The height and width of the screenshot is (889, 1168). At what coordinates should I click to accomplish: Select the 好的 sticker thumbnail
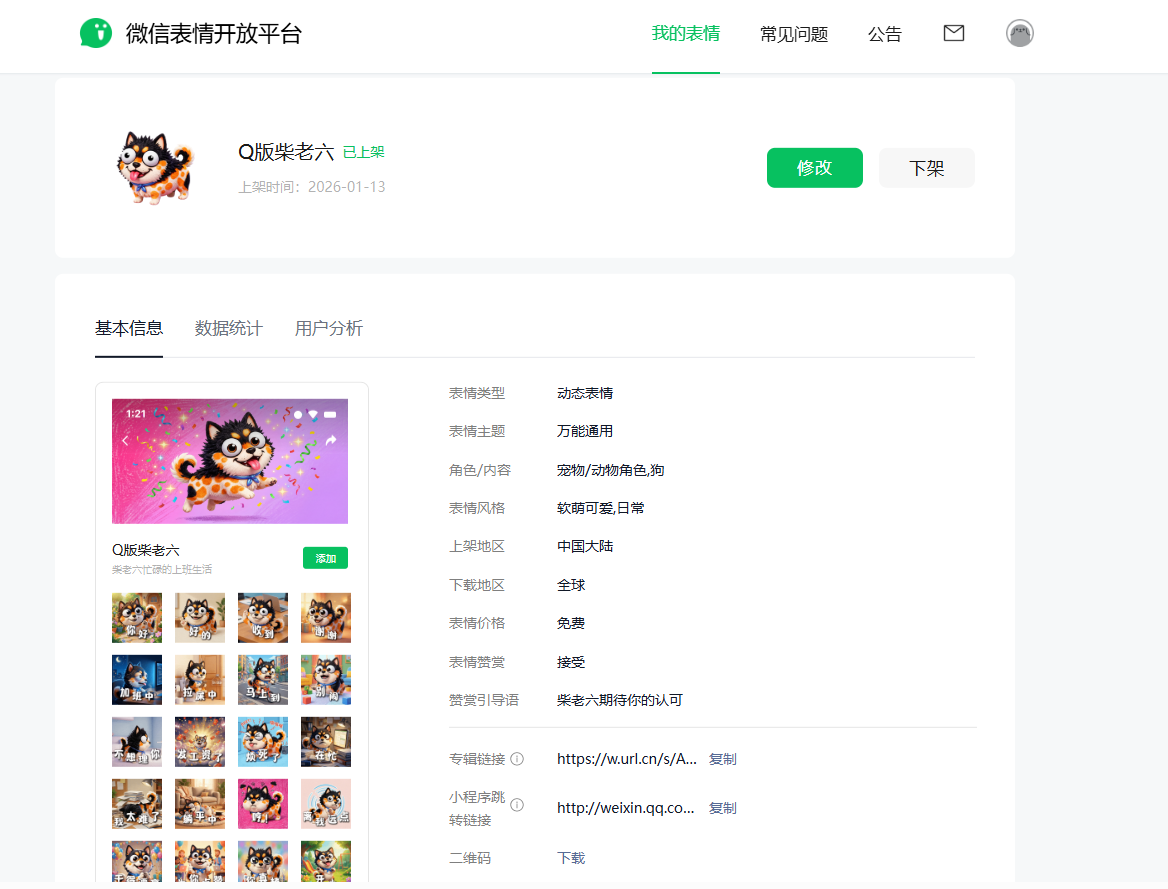coord(200,618)
